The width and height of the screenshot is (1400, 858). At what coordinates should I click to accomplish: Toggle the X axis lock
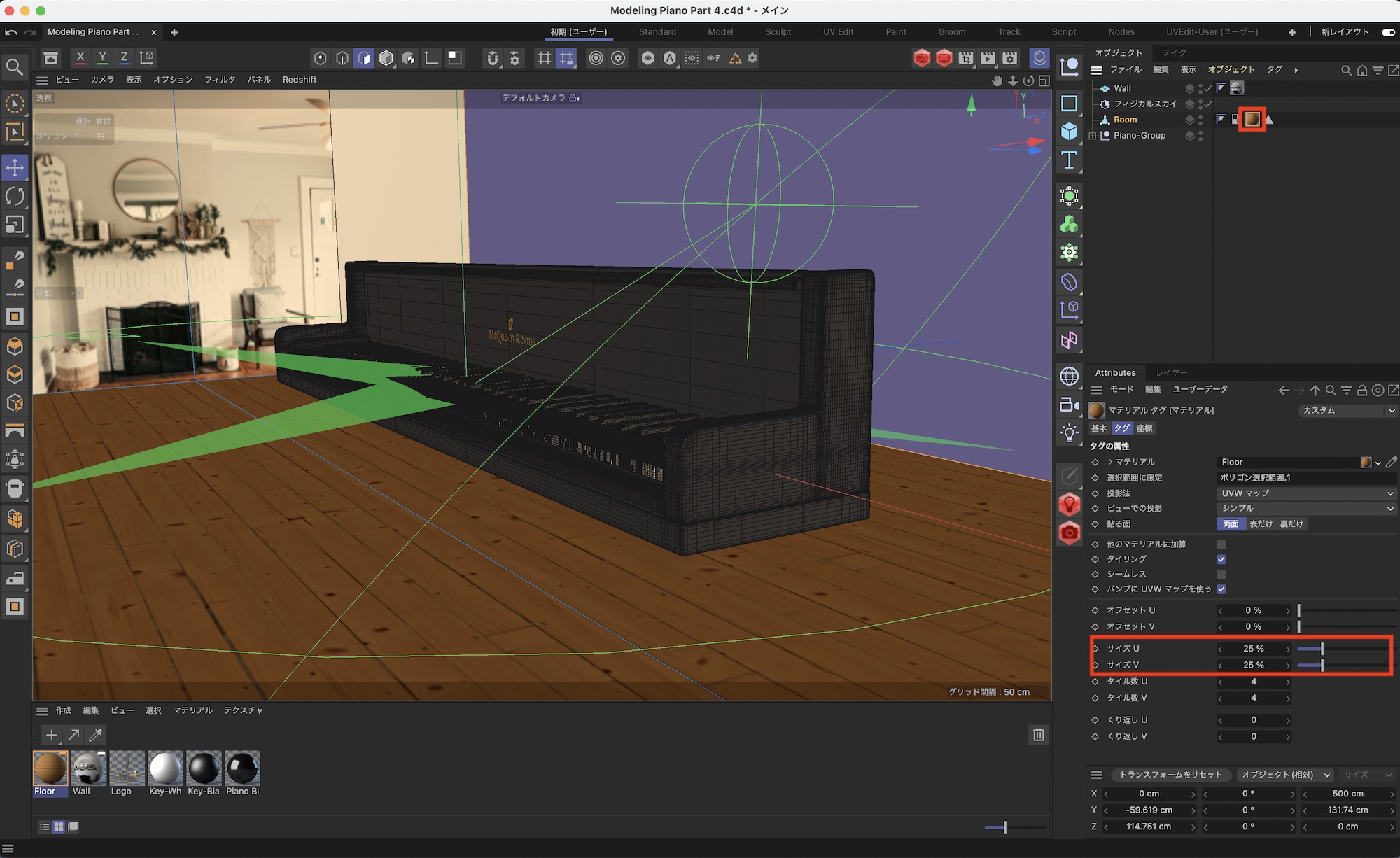(x=80, y=57)
